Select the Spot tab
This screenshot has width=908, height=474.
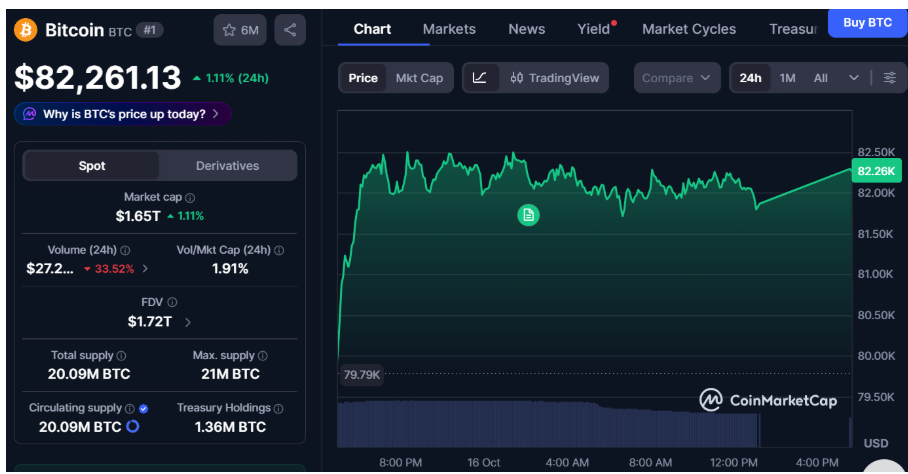[x=91, y=166]
